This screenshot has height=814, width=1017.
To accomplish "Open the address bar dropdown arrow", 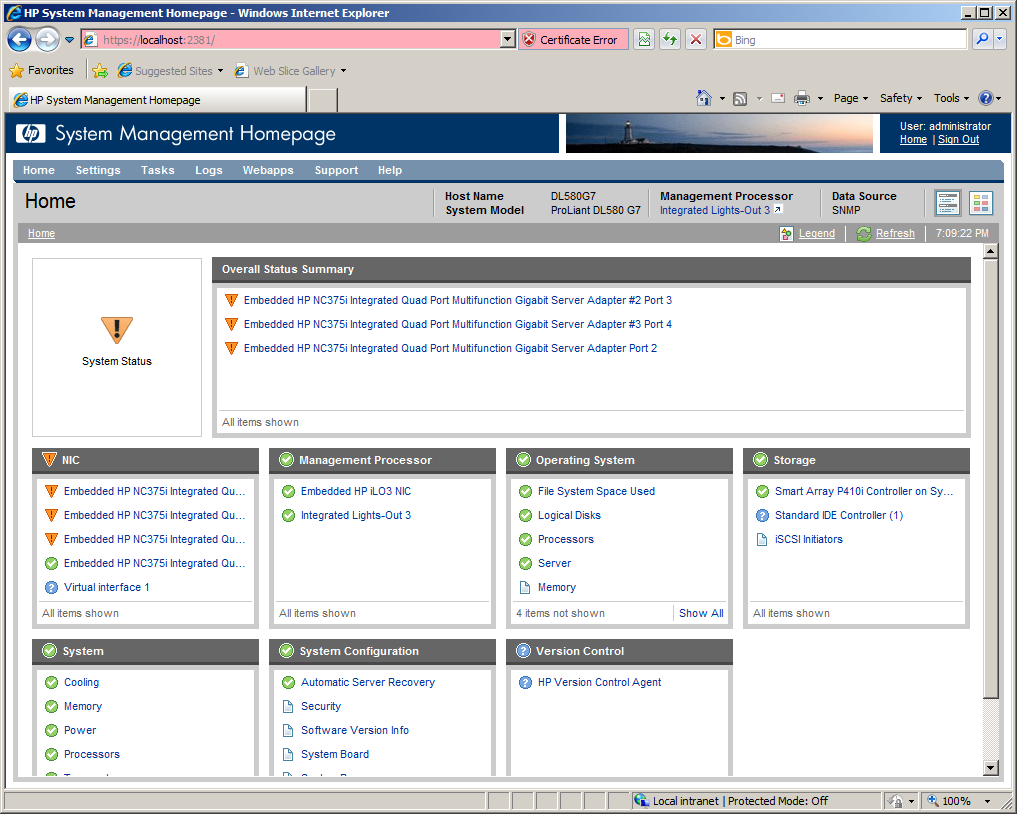I will 508,40.
